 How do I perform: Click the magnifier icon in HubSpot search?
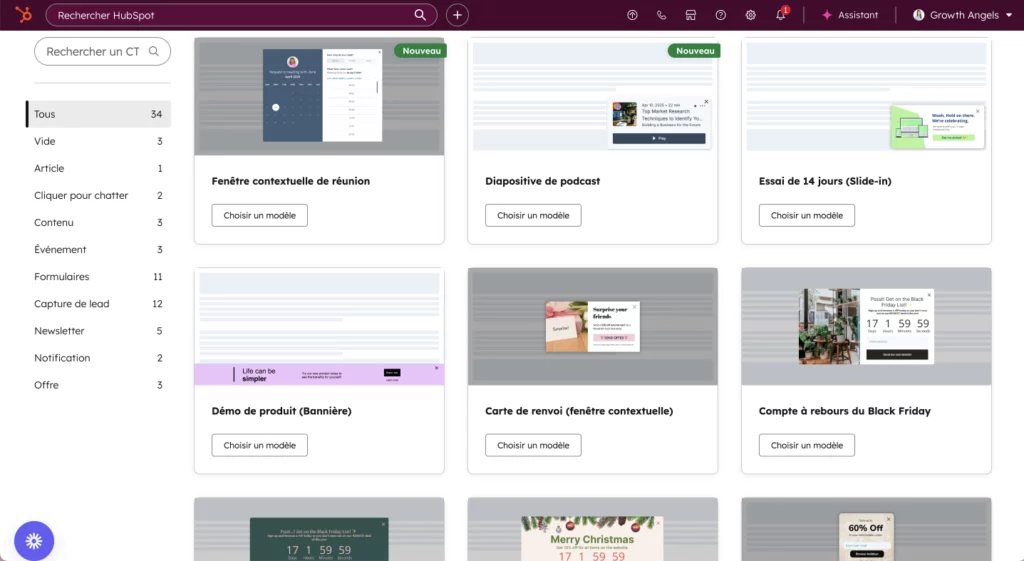coord(420,15)
